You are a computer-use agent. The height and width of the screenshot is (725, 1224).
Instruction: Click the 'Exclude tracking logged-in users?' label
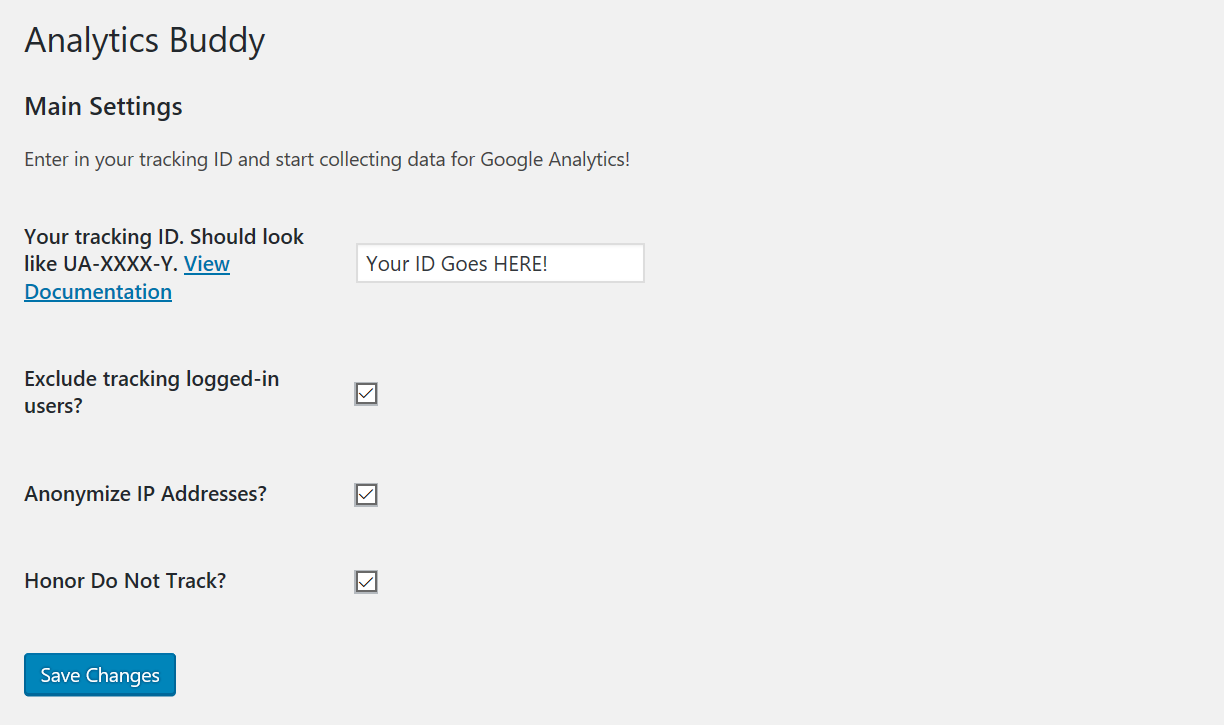coord(151,393)
